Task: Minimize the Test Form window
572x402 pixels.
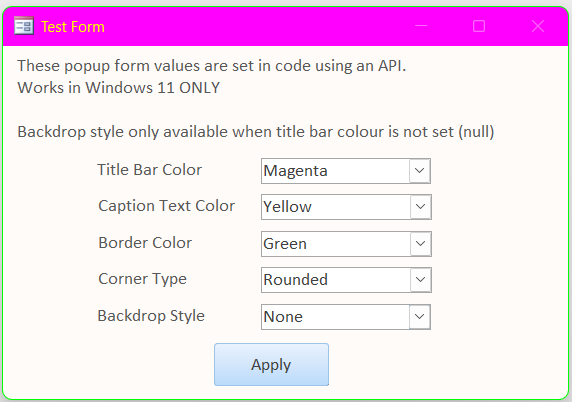Action: pos(421,26)
